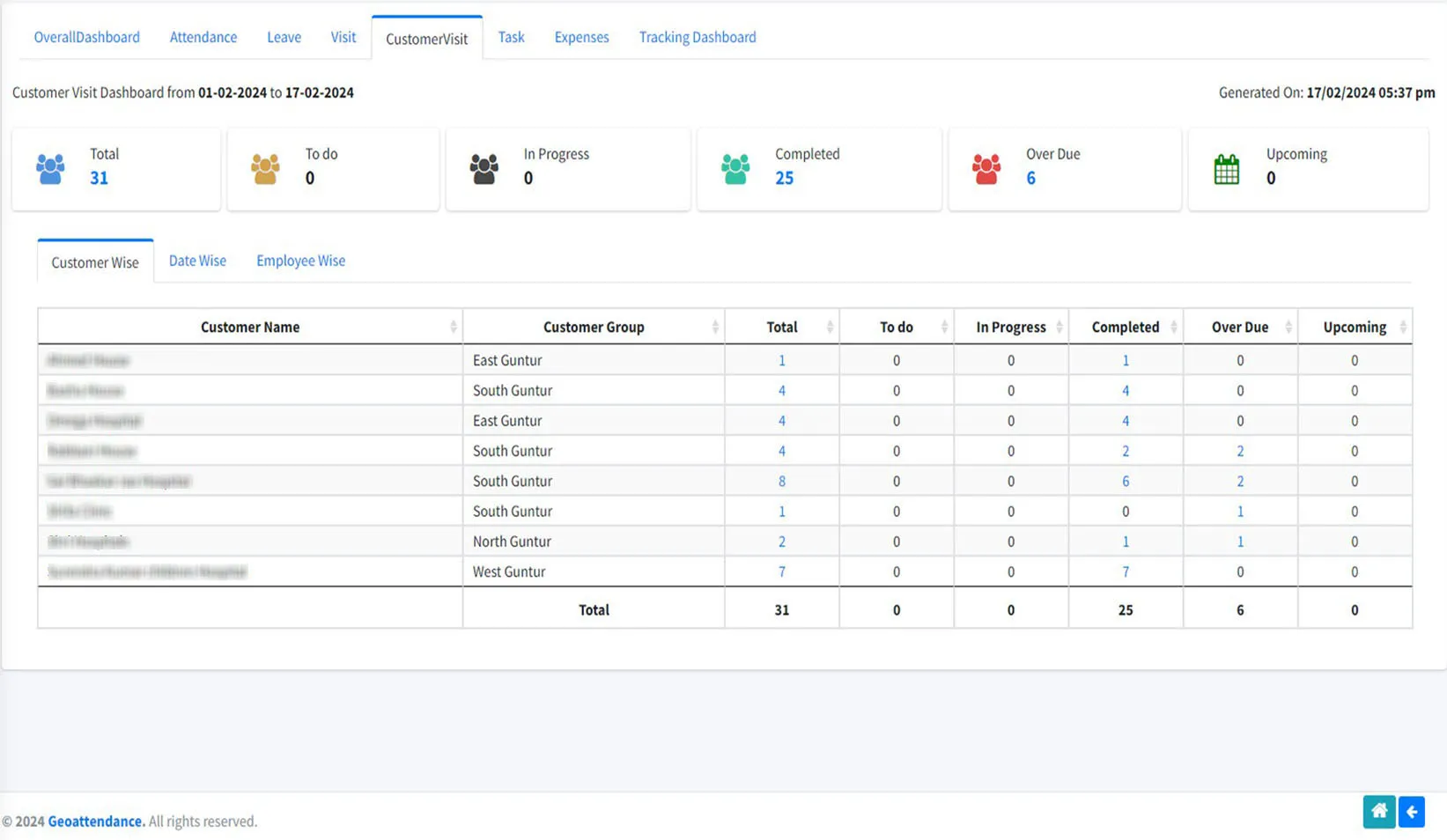
Task: Click the Total value 8 for South Guntur hospital
Action: pyautogui.click(x=781, y=481)
